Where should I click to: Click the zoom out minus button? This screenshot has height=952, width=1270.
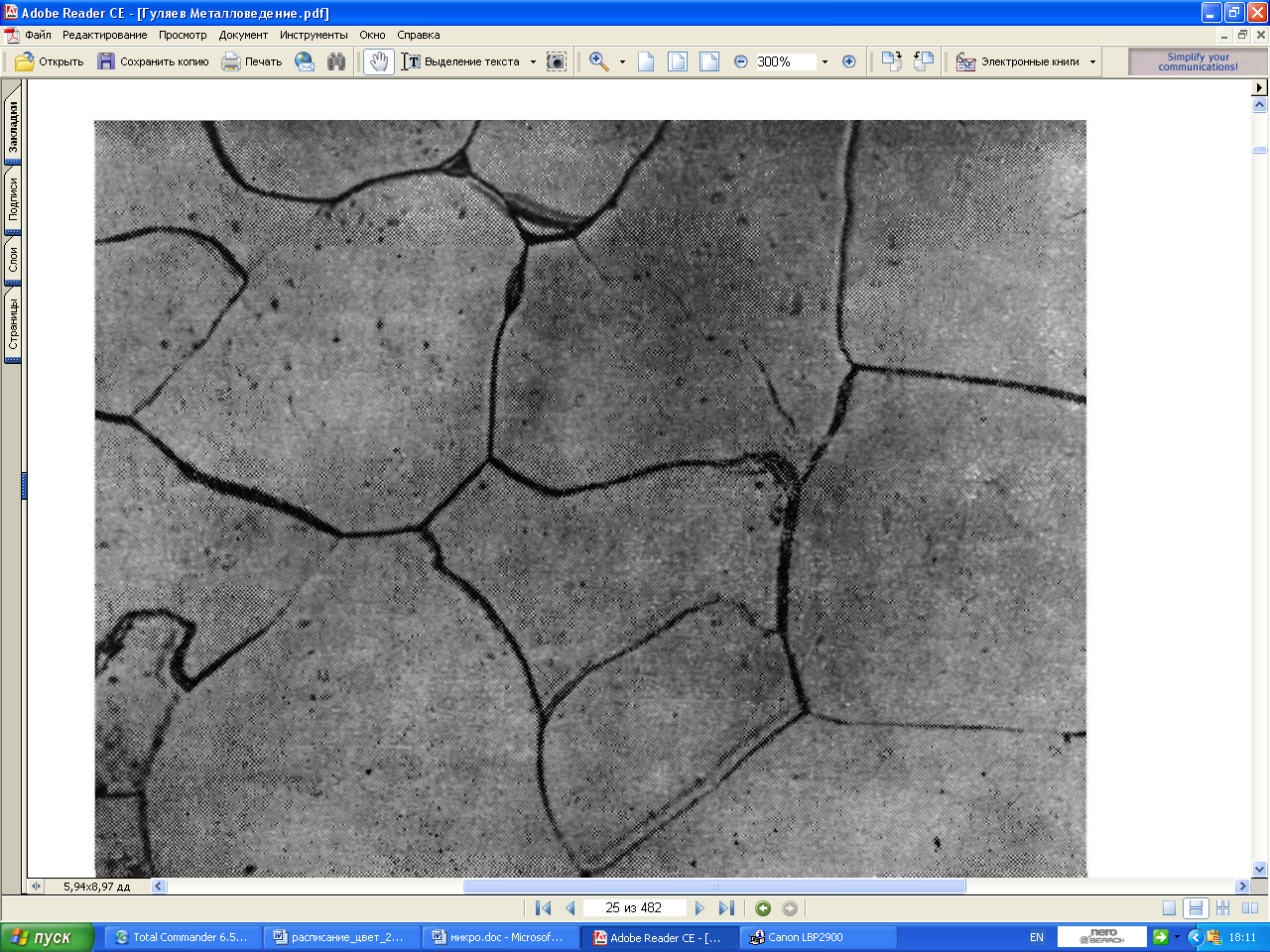click(x=740, y=61)
